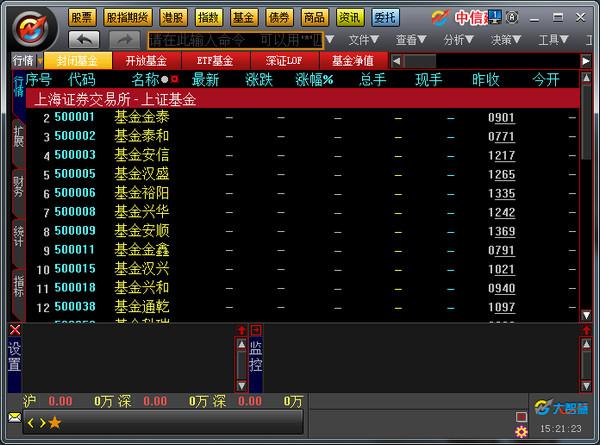This screenshot has height=445, width=600.
Task: Open the 设置 panel label
Action: 15,357
